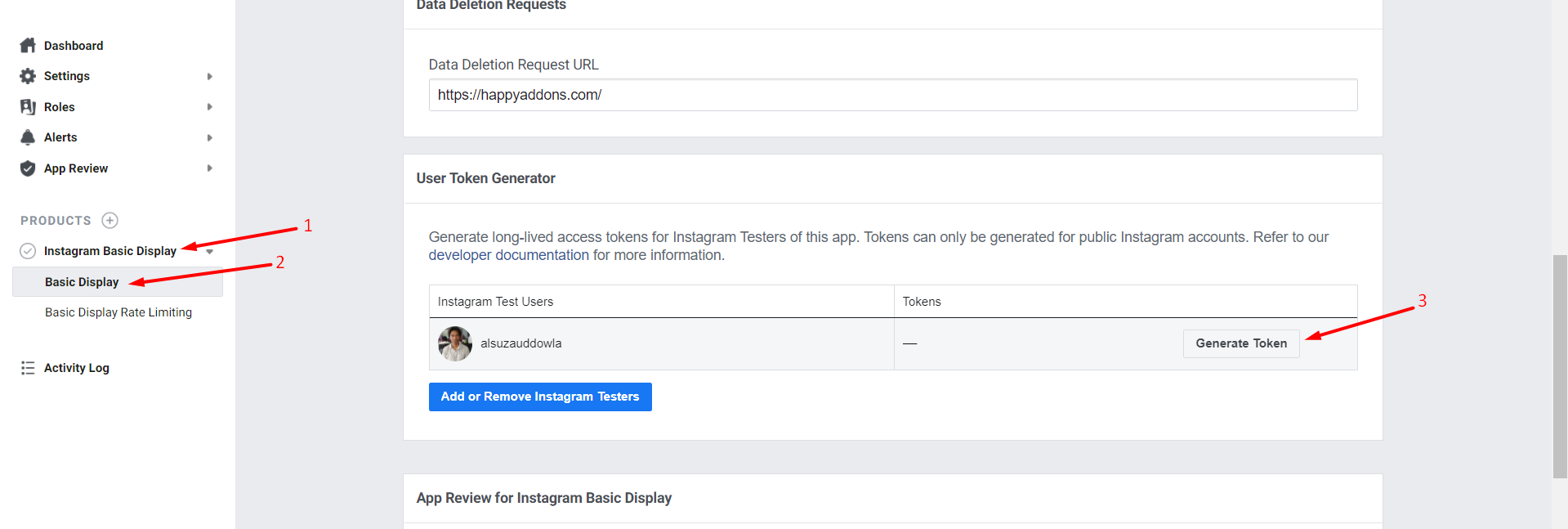Click the Data Deletion Request URL label

514,65
